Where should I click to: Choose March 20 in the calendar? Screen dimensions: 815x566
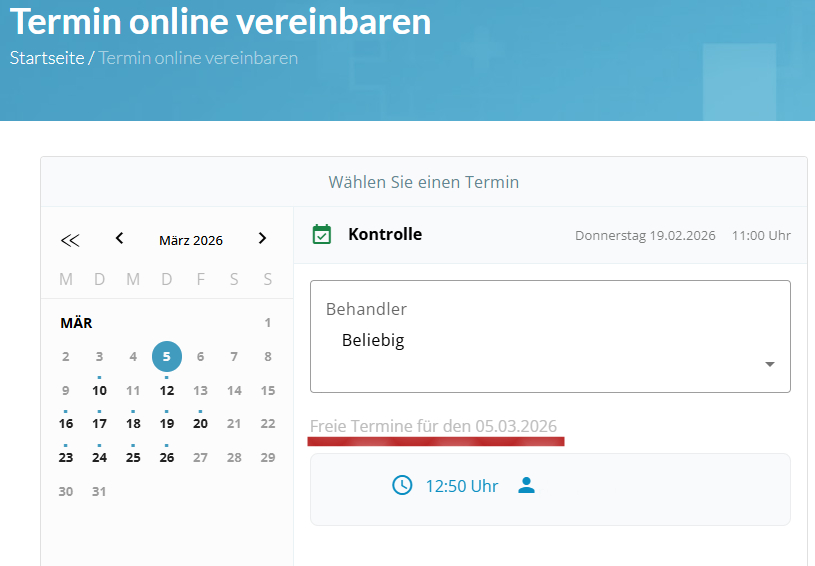coord(200,424)
